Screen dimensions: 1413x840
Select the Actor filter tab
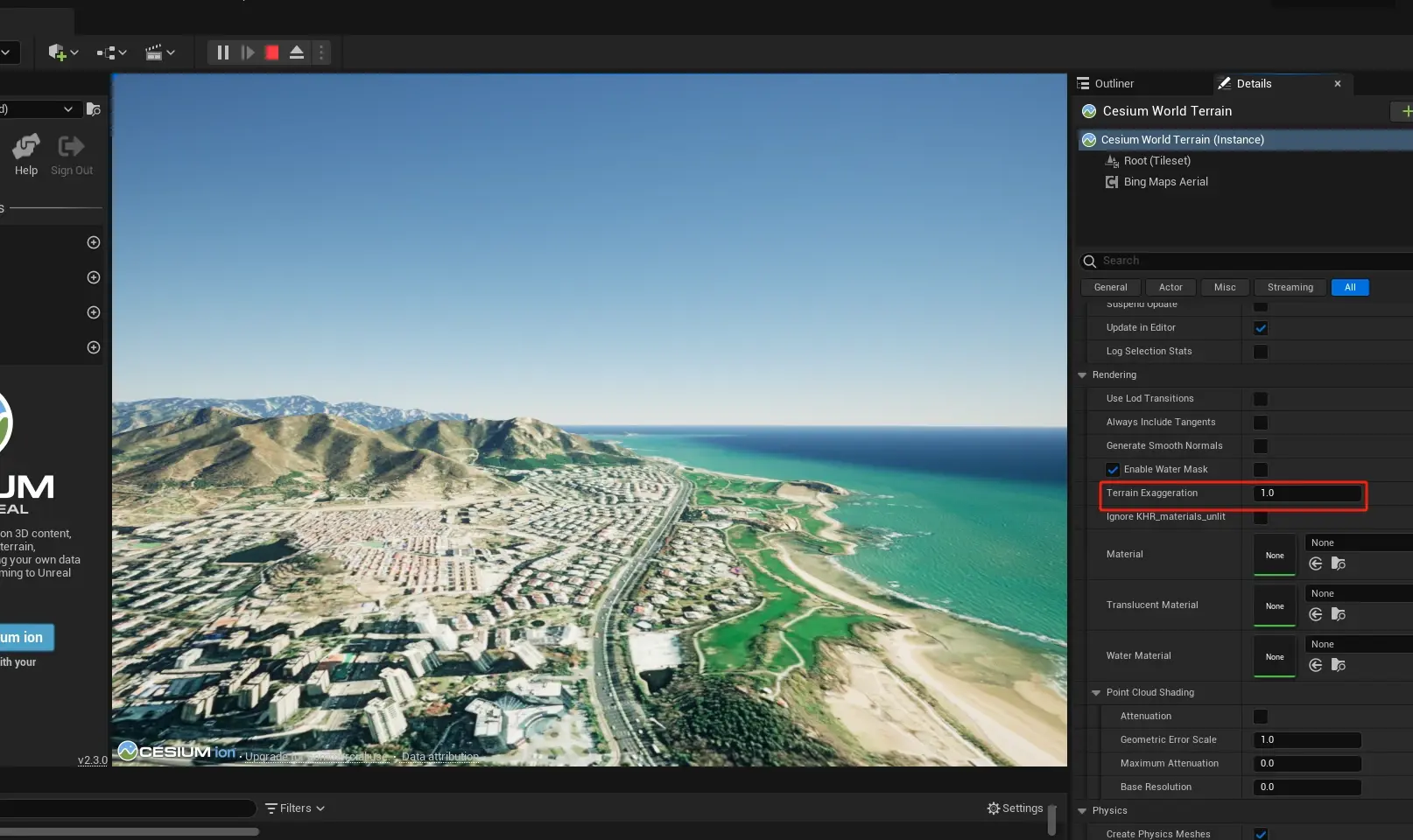pos(1170,287)
